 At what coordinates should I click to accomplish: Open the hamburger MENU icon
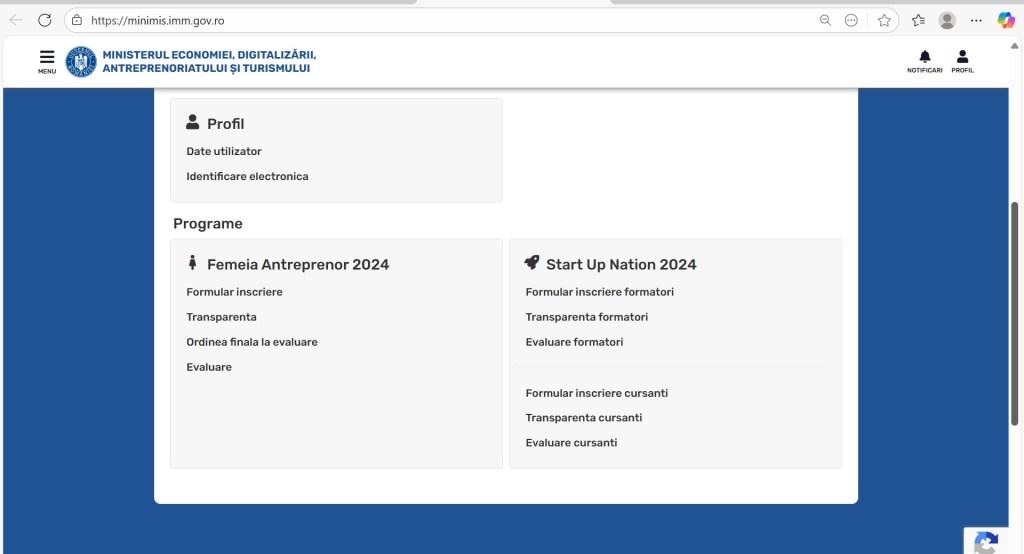(x=47, y=61)
